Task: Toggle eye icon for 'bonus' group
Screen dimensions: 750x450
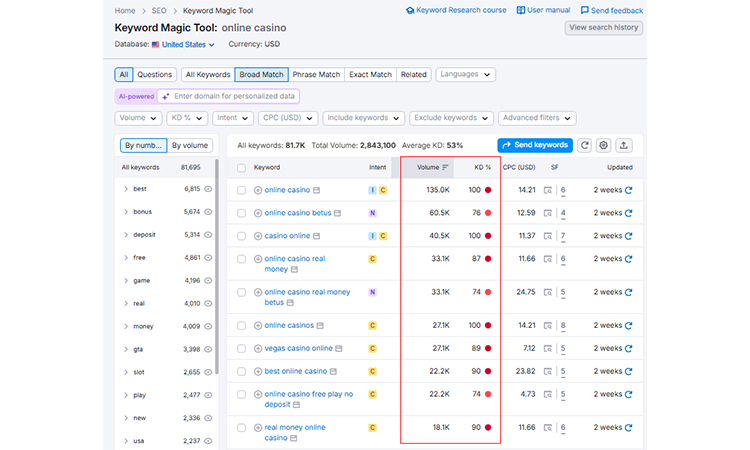Action: click(208, 212)
